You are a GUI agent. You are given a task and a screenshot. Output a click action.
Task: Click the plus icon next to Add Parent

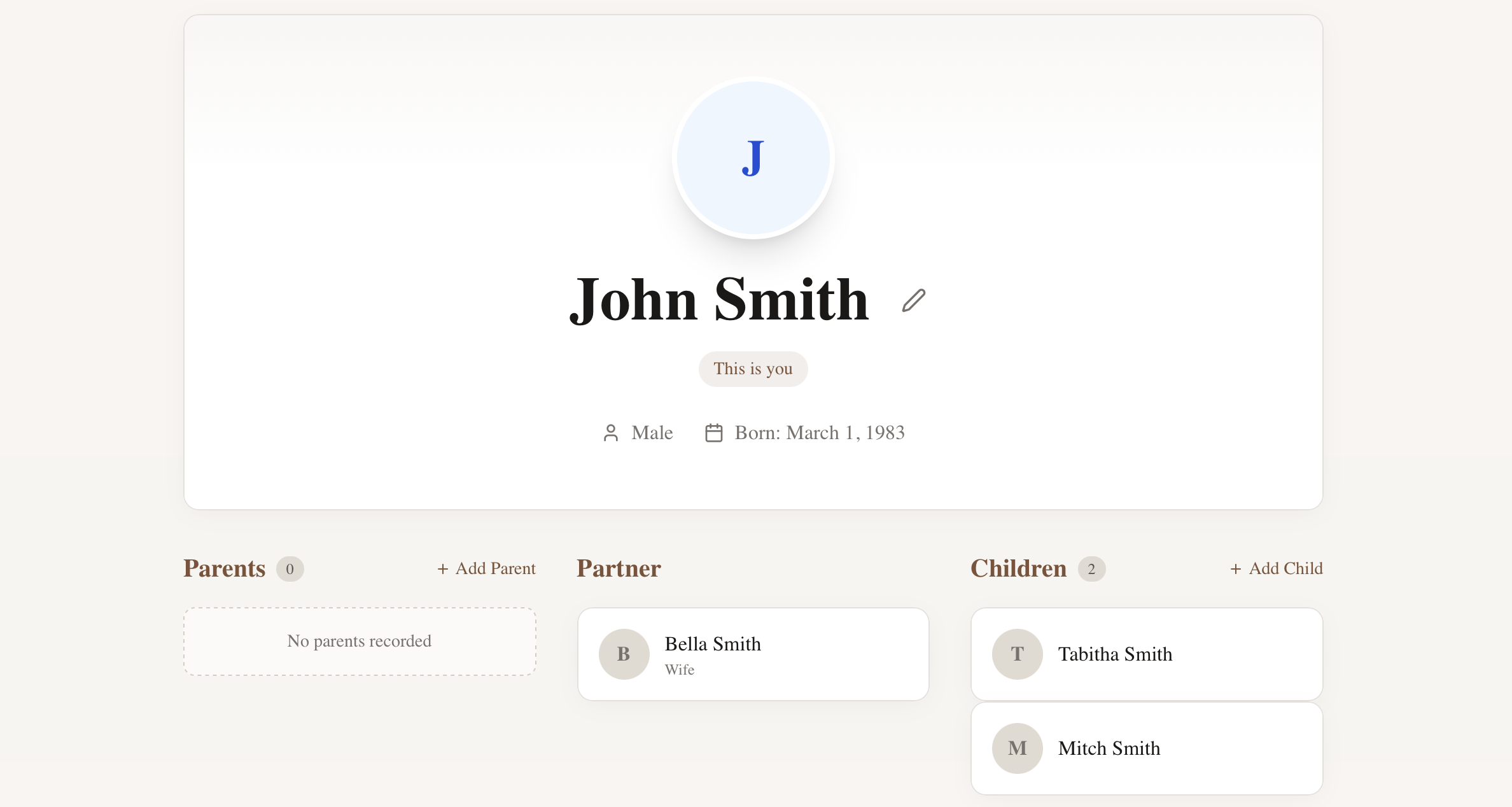coord(442,568)
